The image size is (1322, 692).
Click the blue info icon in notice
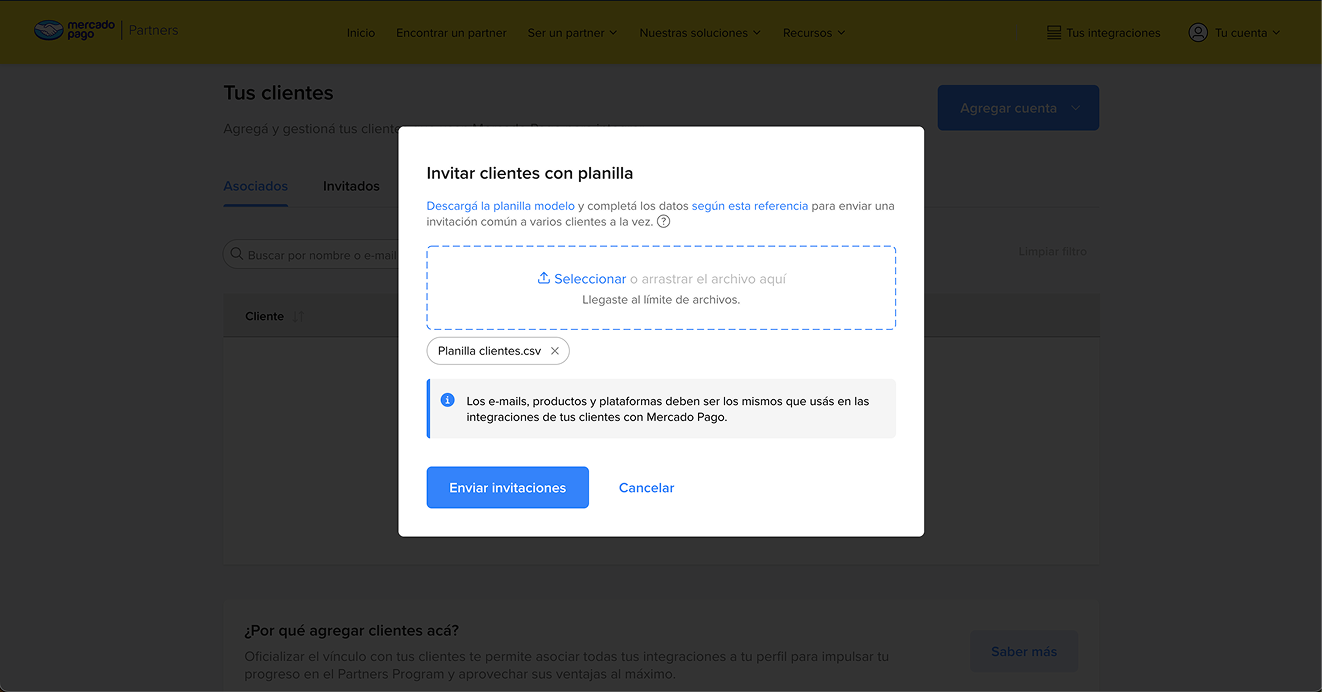click(448, 400)
